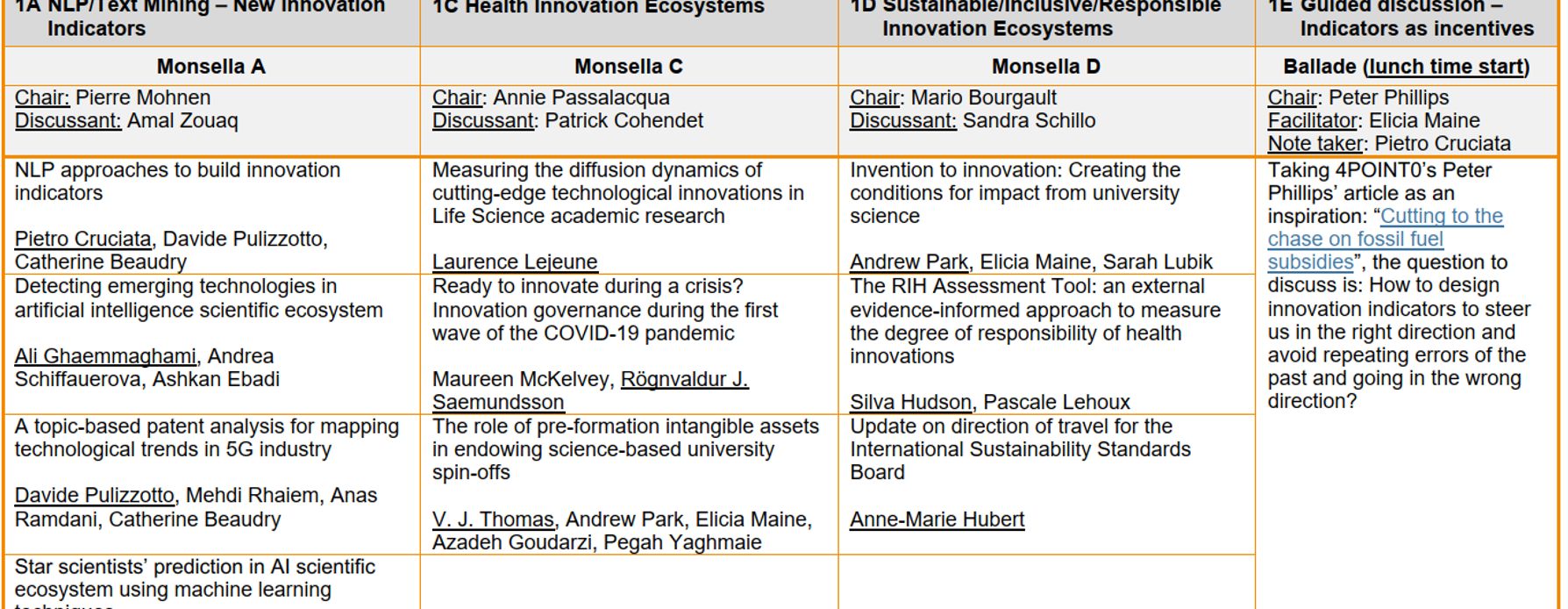
Task: Click the "RIH Assessment Tool" paper title
Action: (x=1027, y=287)
